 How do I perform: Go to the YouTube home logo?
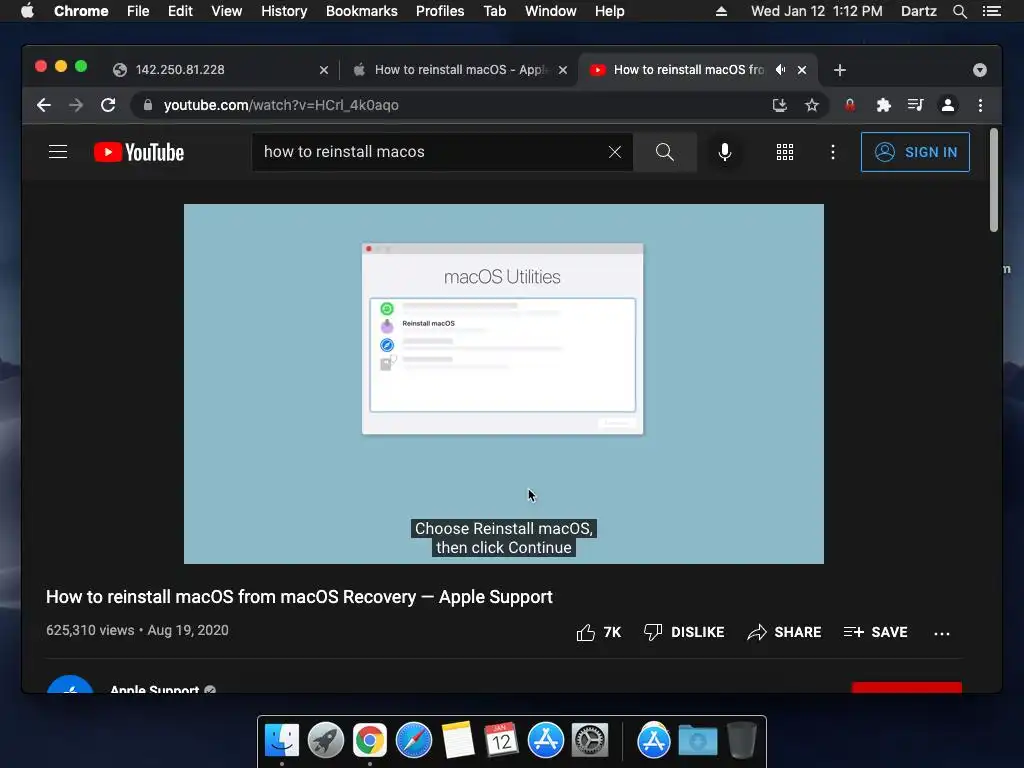[139, 152]
